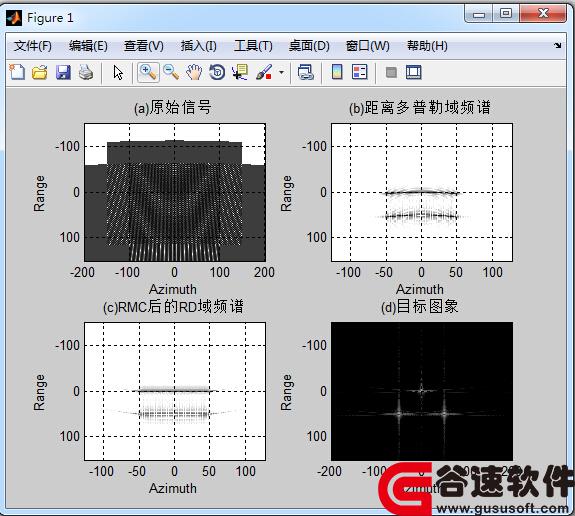Select the Brush data tool
This screenshot has width=575, height=516.
[x=264, y=72]
